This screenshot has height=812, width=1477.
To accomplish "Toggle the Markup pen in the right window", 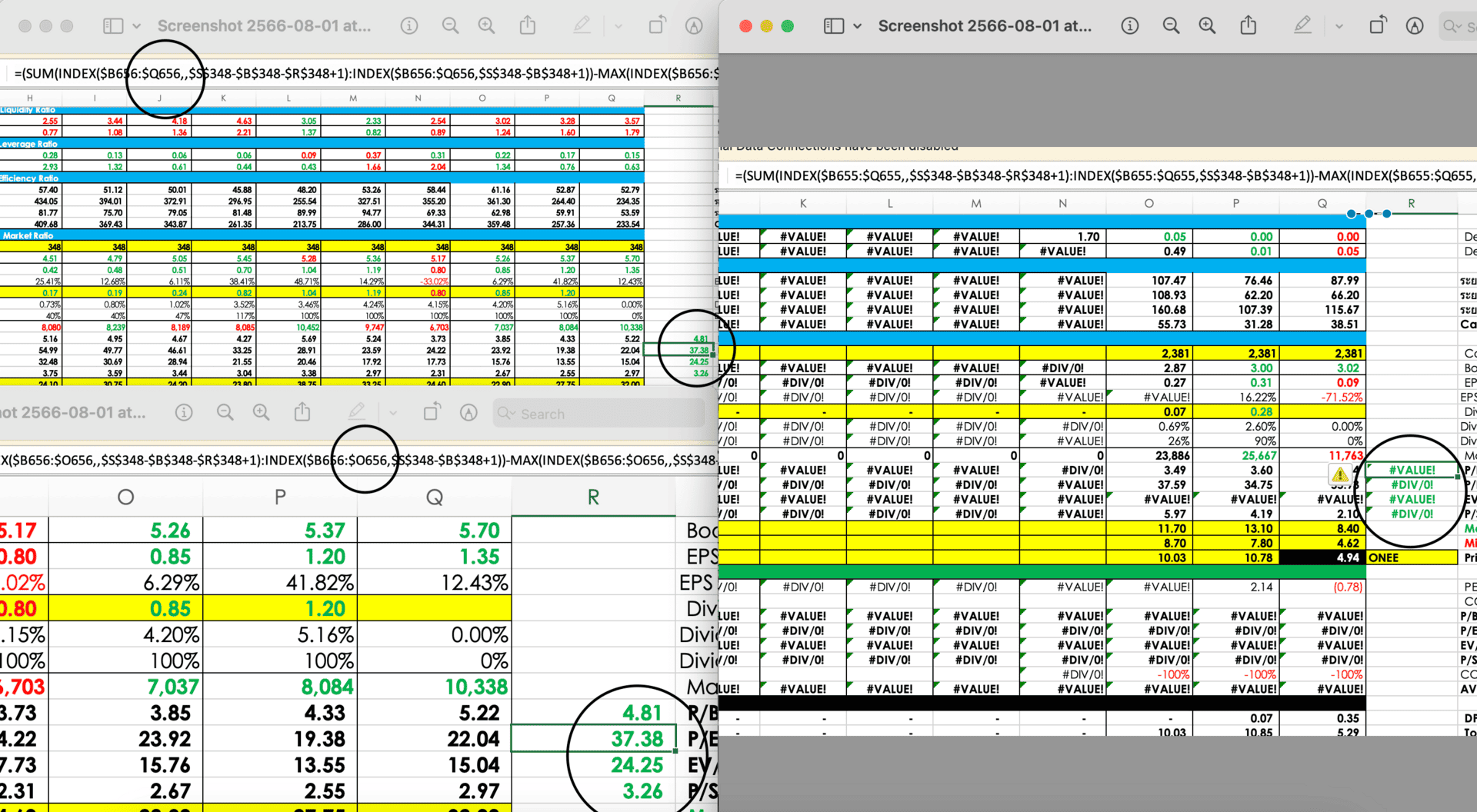I will click(x=1302, y=26).
